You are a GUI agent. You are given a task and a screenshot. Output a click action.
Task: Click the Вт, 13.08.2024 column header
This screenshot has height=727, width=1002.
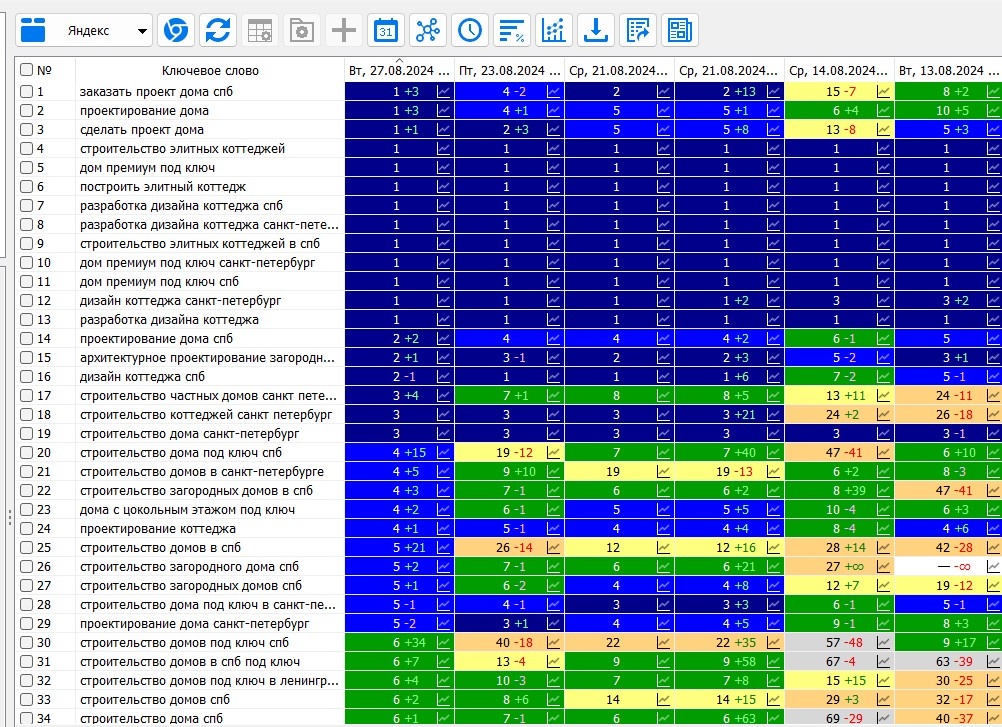pyautogui.click(x=948, y=70)
